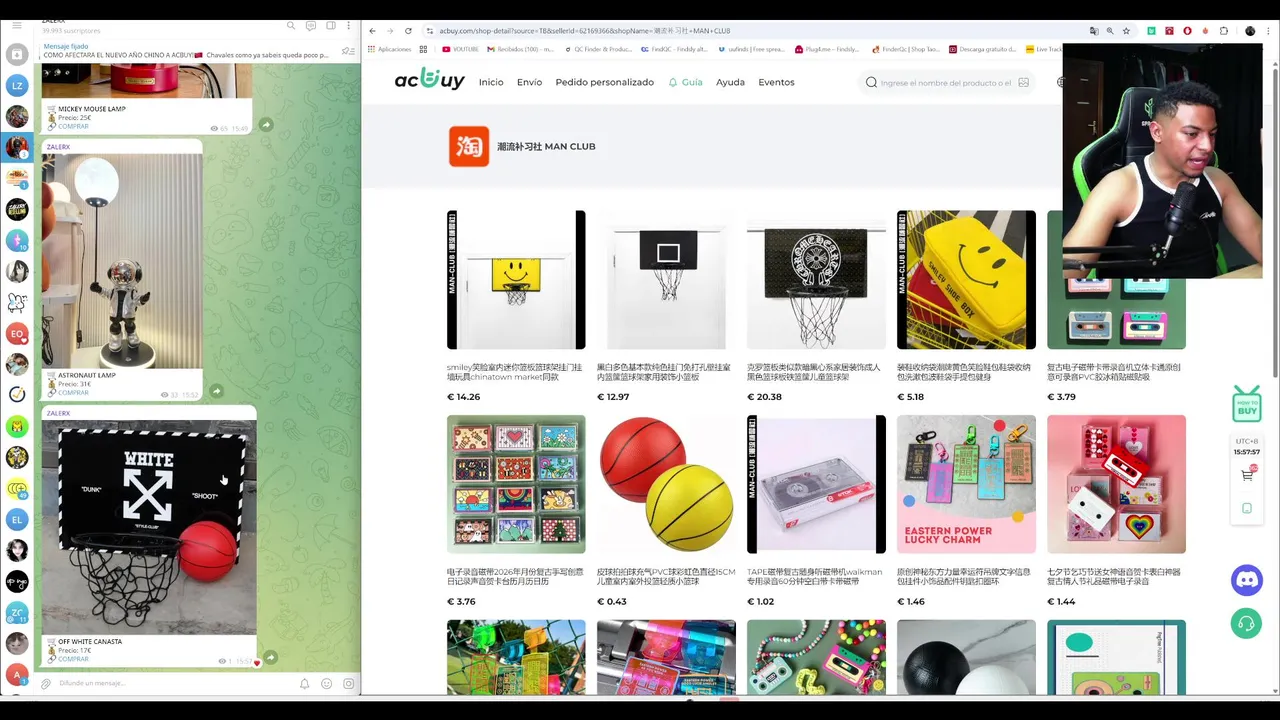Open the emoji picker in Telegram
The height and width of the screenshot is (720, 1280).
(x=326, y=684)
